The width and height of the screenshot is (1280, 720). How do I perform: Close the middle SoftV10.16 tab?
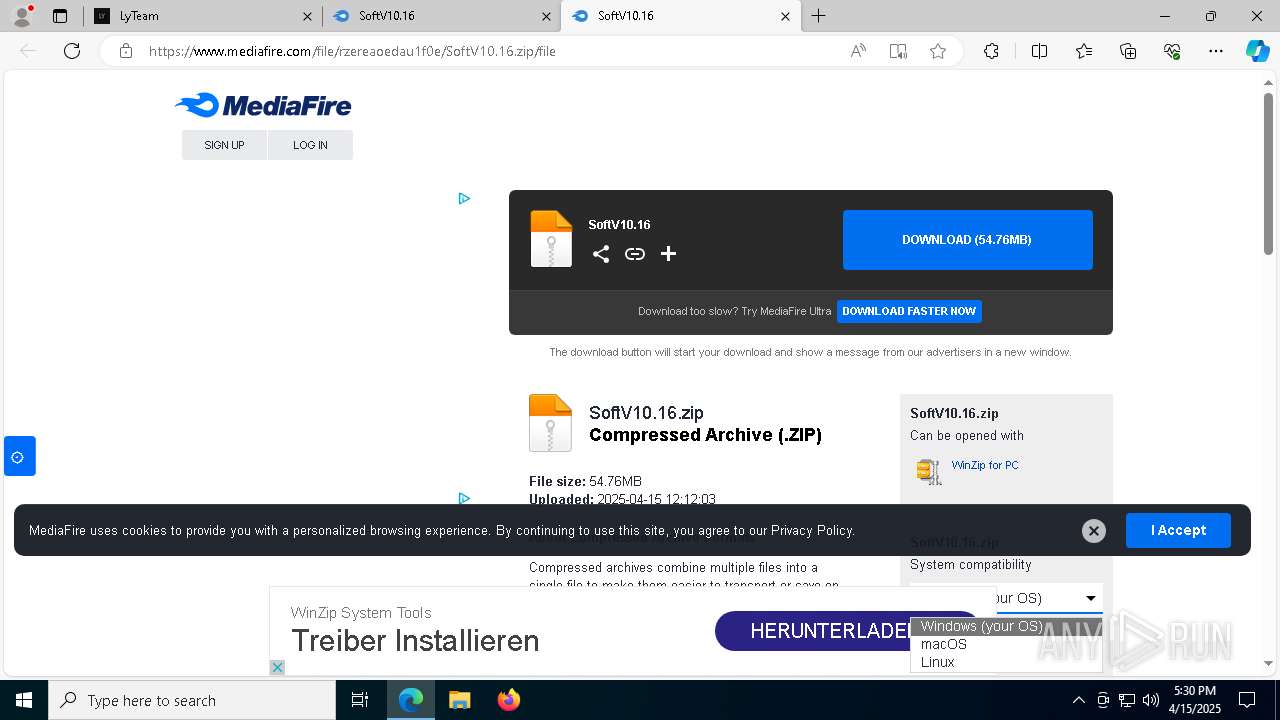[x=547, y=16]
